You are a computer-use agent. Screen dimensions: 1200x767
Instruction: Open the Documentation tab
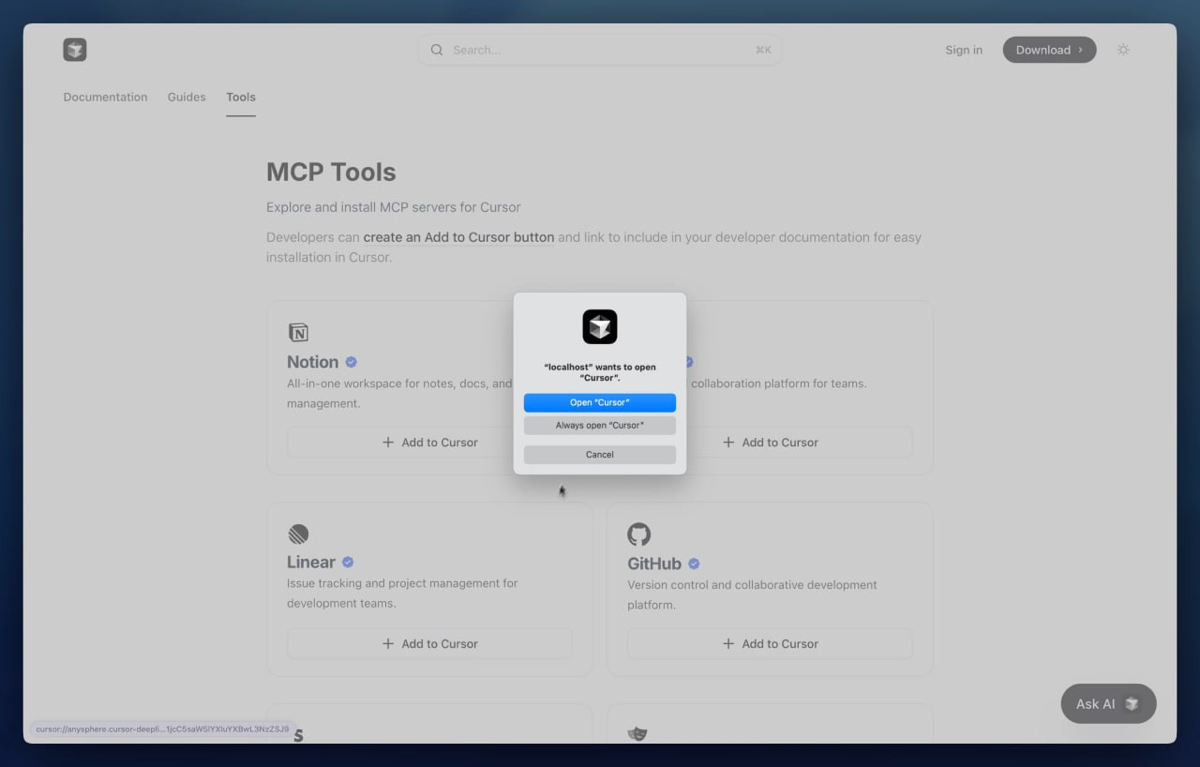click(x=105, y=97)
